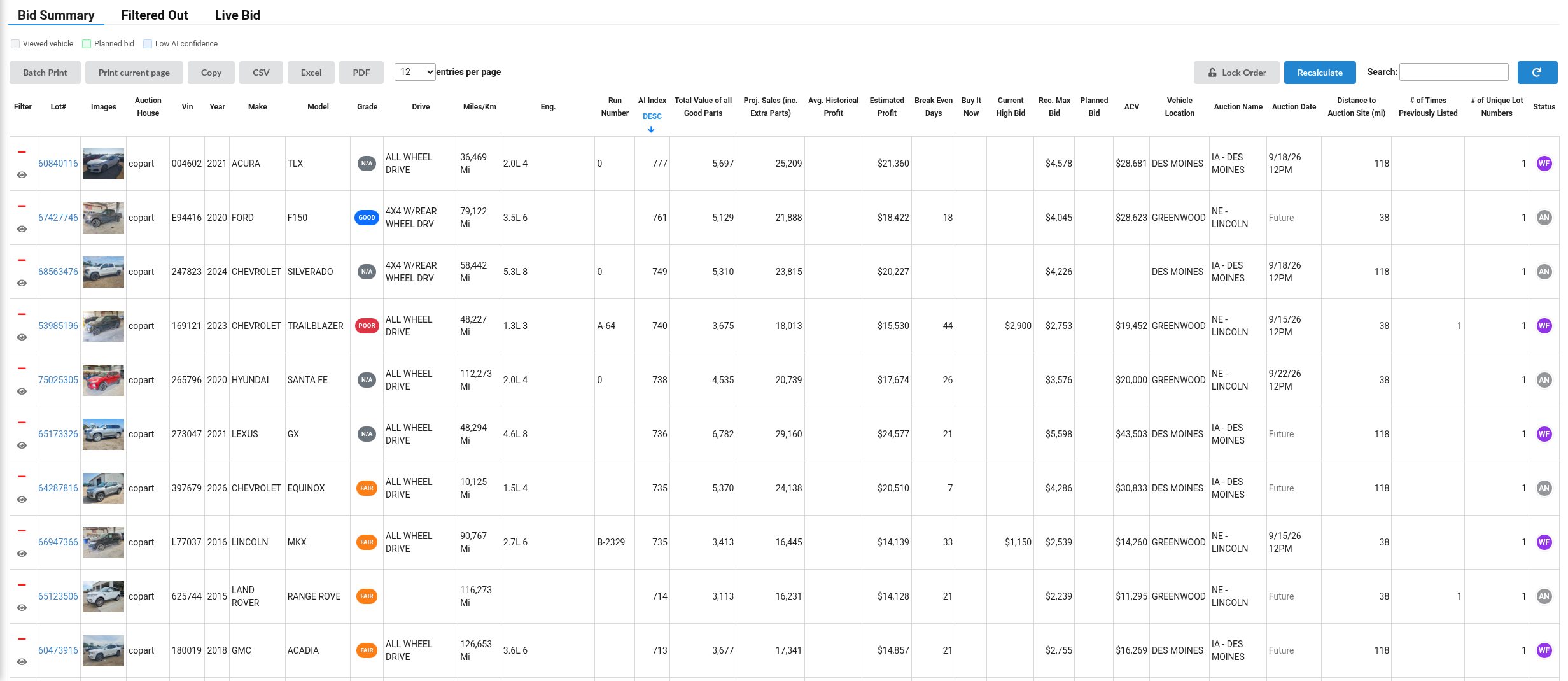Sort table by Auction Date header

1293,107
